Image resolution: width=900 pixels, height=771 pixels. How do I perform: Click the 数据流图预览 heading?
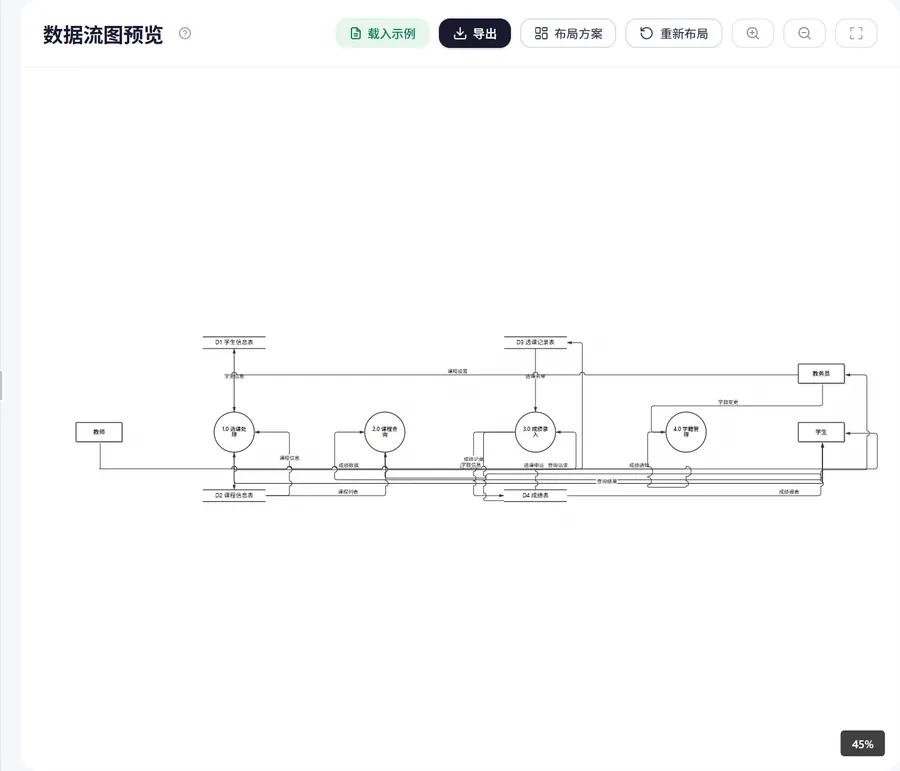click(103, 34)
